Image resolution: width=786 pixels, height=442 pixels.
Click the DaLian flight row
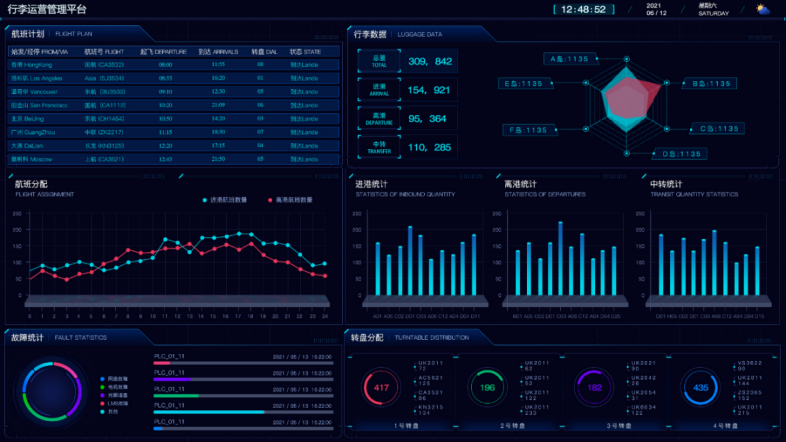(x=173, y=146)
